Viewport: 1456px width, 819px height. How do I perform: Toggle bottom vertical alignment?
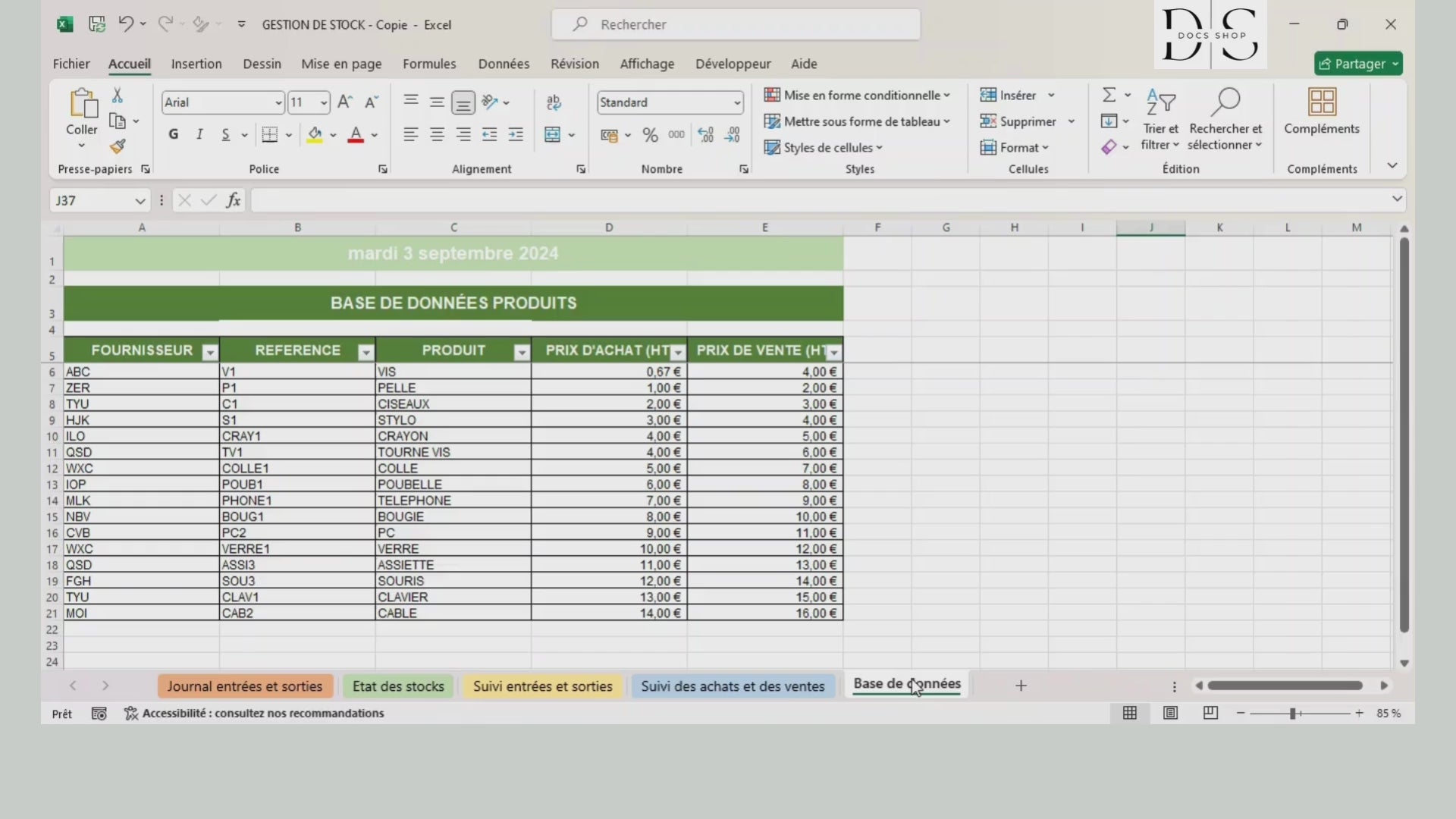(x=463, y=102)
